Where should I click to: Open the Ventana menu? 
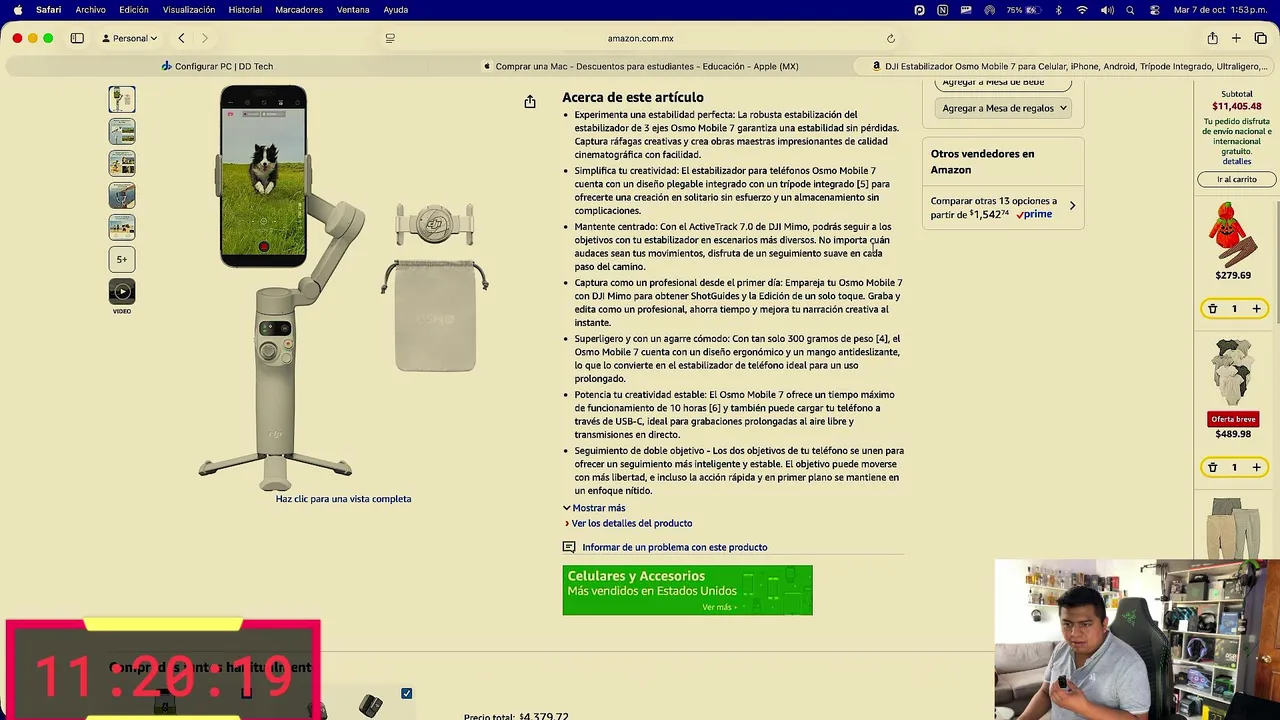coord(353,10)
